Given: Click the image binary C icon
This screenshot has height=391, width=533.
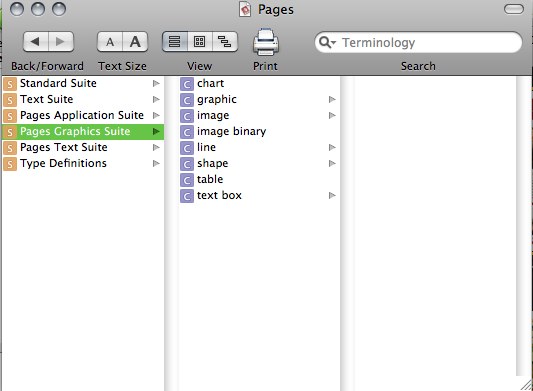Looking at the screenshot, I should click(187, 132).
